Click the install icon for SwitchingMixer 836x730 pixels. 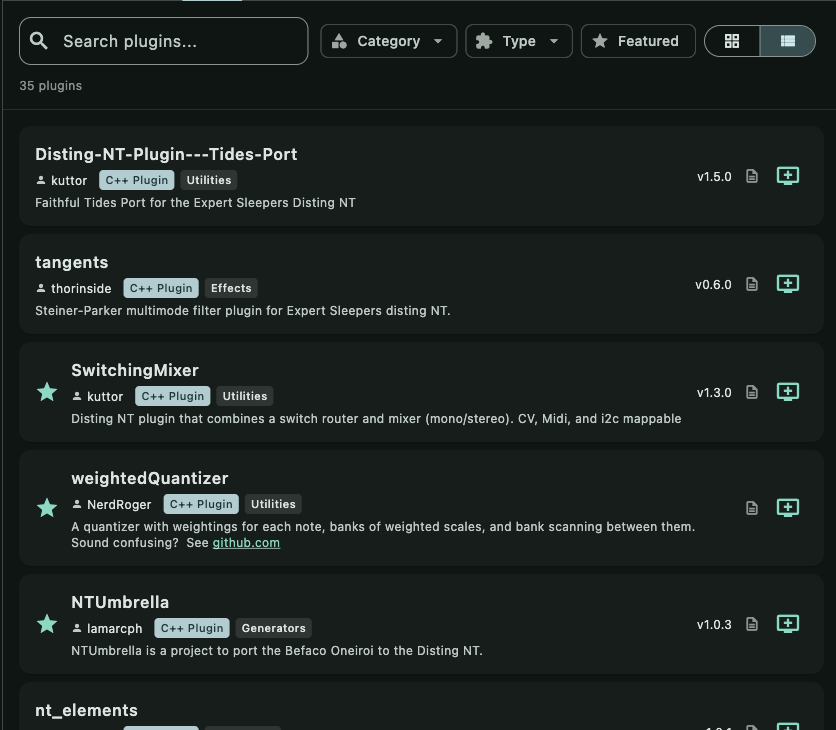pos(788,392)
